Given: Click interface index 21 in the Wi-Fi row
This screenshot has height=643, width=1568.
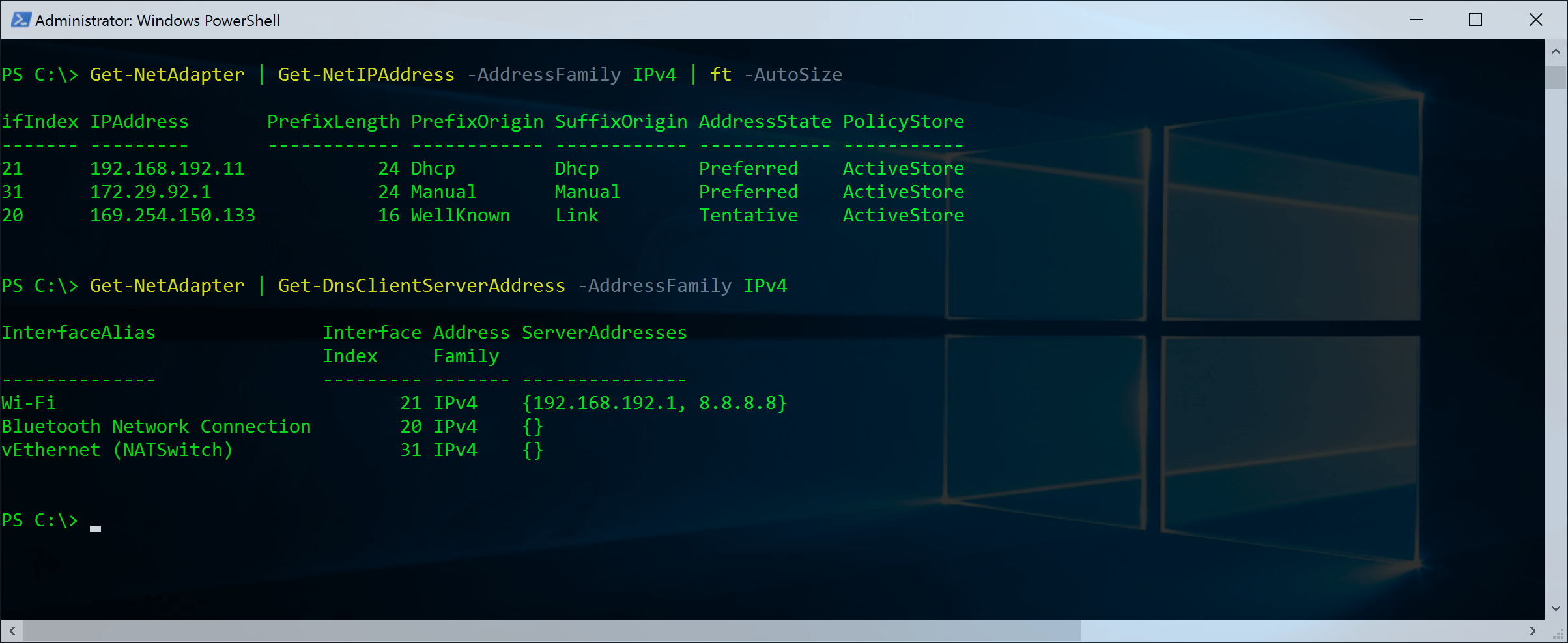Looking at the screenshot, I should 411,403.
